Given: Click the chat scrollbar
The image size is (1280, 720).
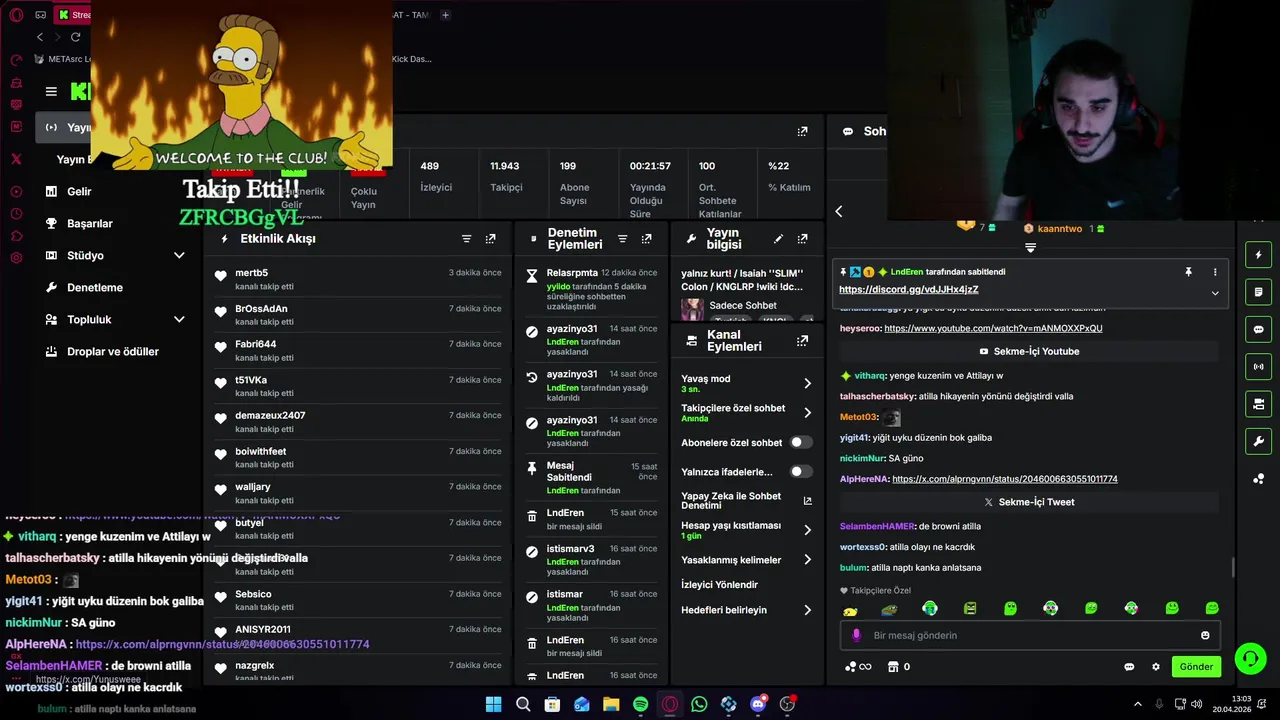Looking at the screenshot, I should [1233, 568].
